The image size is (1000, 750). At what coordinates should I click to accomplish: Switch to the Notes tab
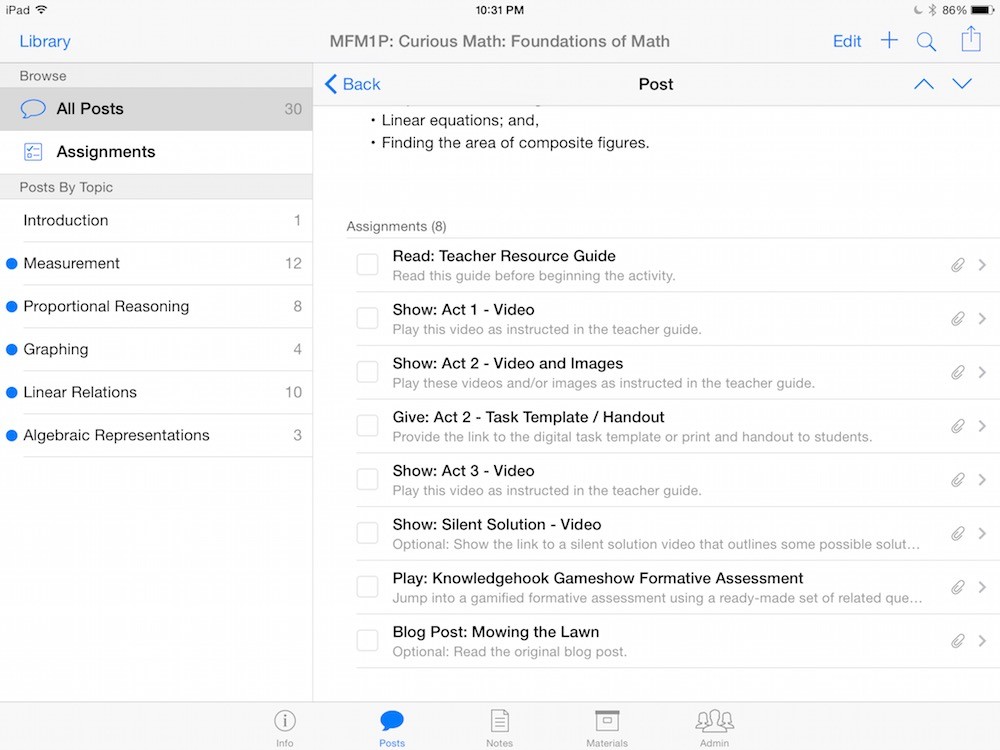[499, 726]
